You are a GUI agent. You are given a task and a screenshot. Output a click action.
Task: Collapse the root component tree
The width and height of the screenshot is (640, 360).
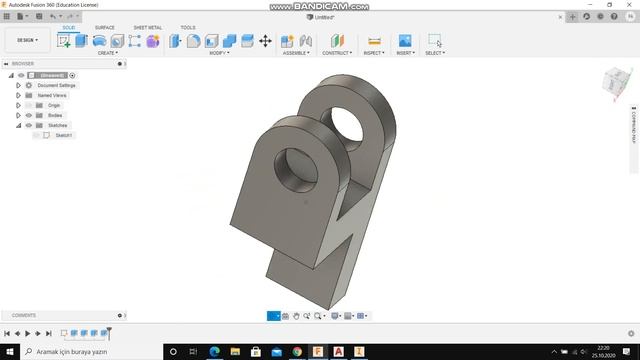click(11, 76)
